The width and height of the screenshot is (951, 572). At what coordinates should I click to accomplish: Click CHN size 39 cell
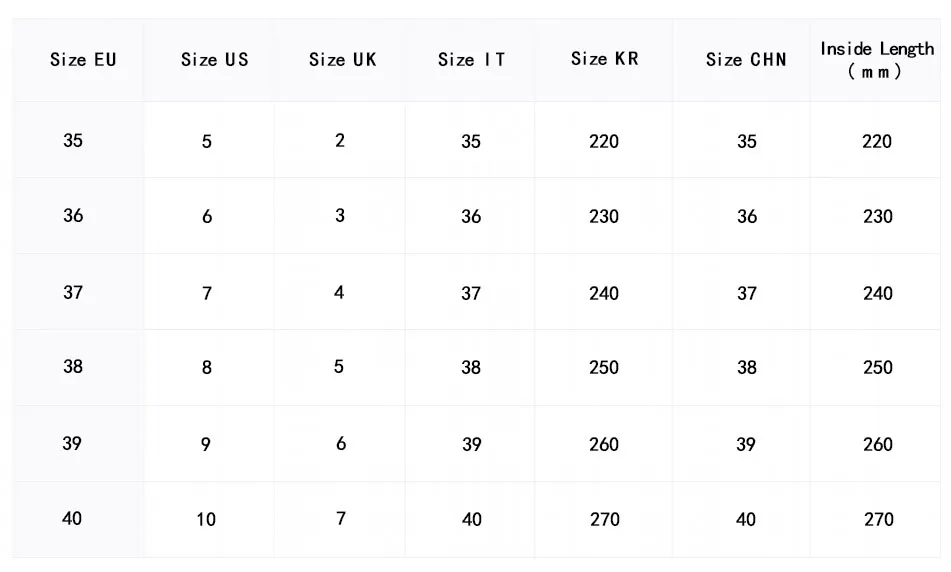pyautogui.click(x=746, y=444)
